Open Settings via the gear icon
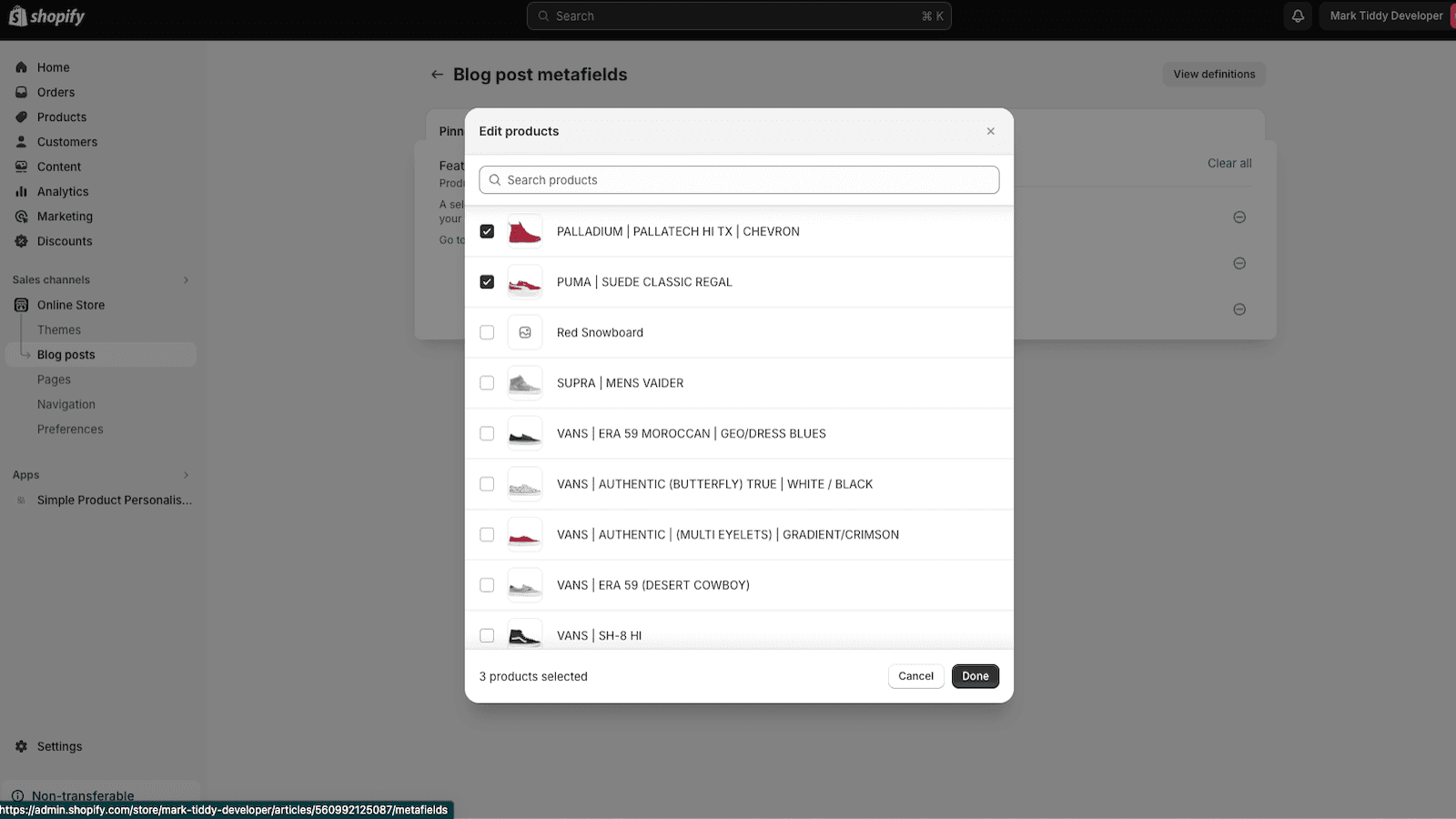Image resolution: width=1456 pixels, height=819 pixels. [x=21, y=746]
